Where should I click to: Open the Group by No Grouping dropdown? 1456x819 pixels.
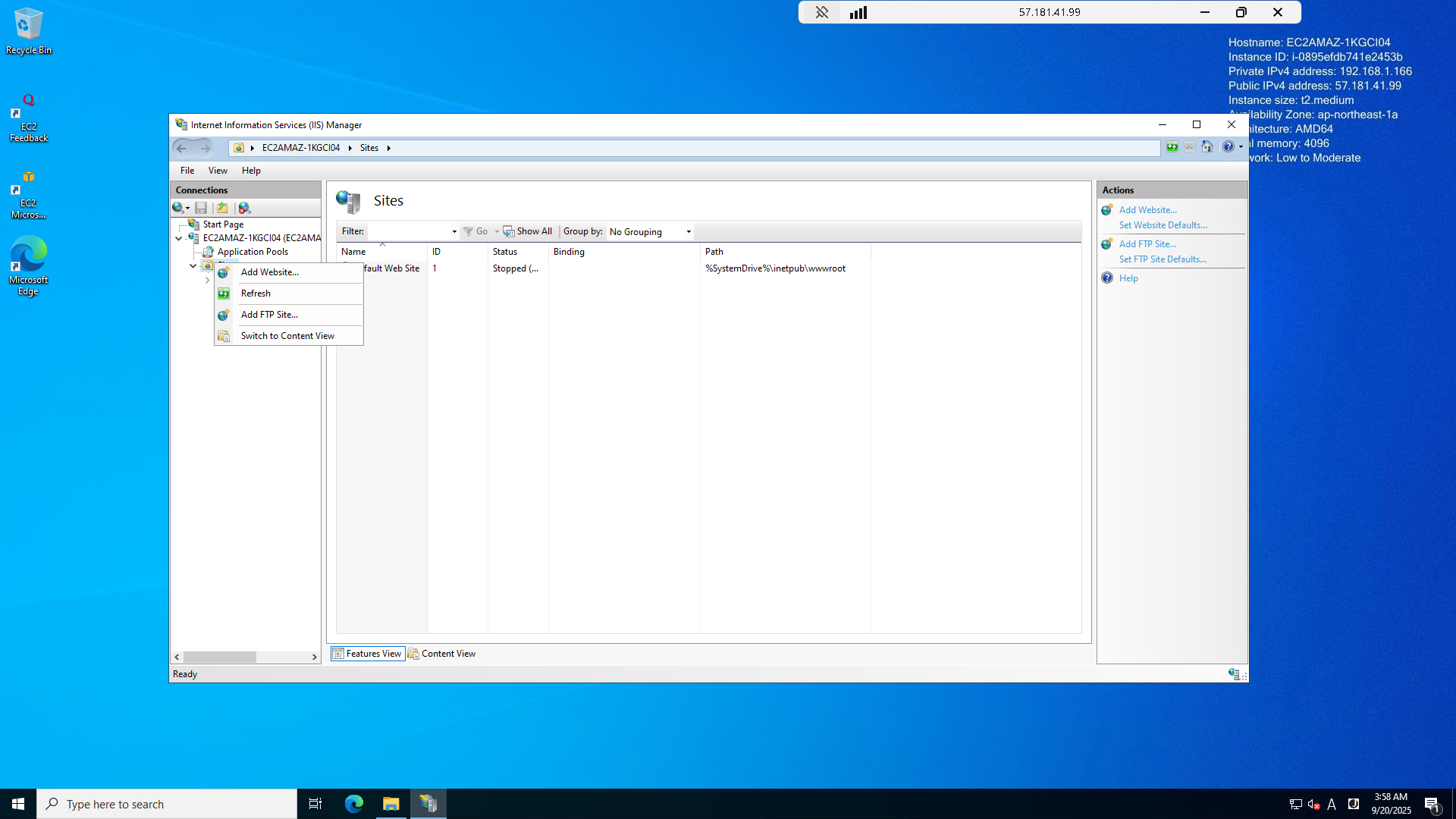click(x=650, y=232)
